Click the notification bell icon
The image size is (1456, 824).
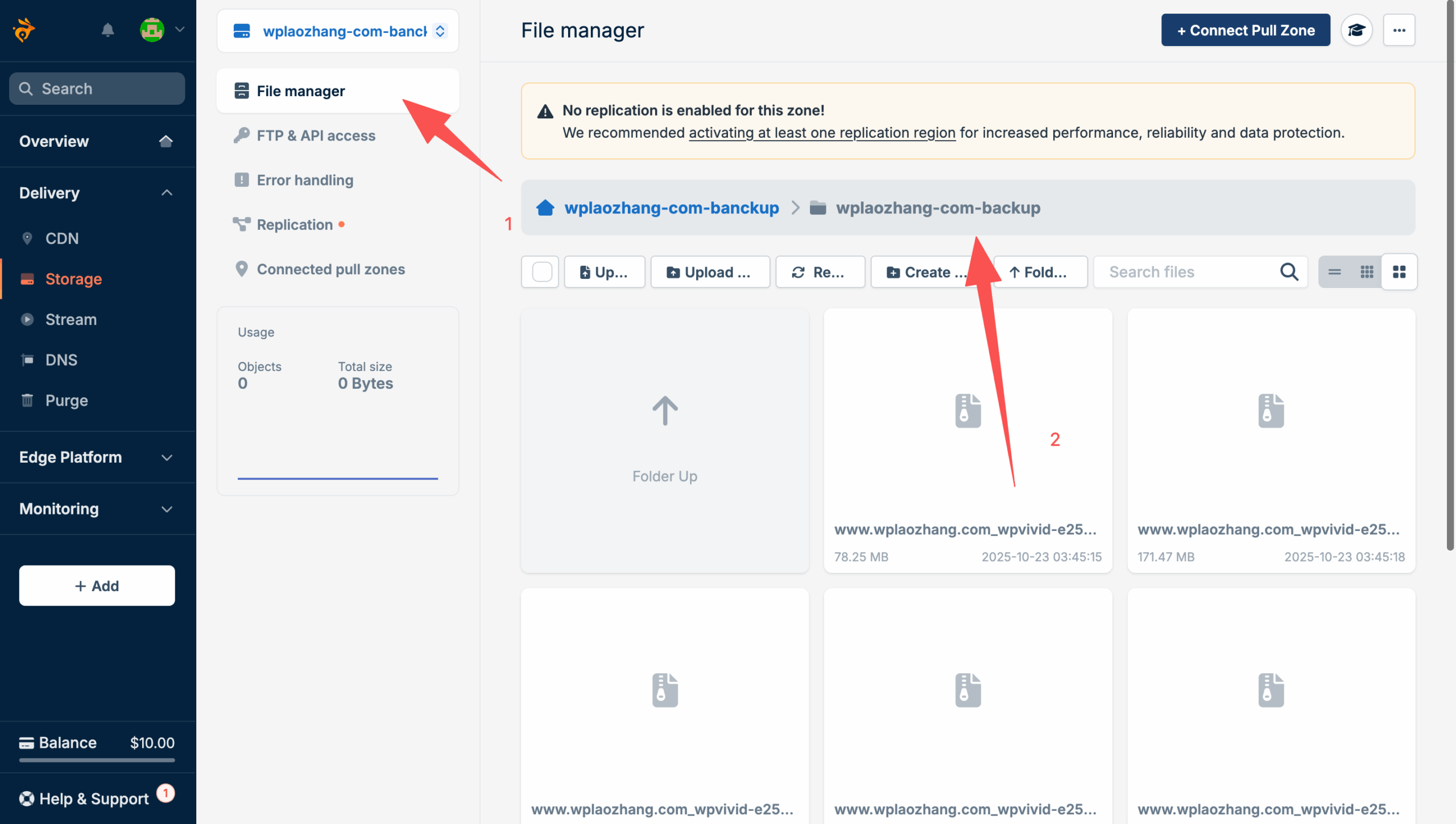click(x=107, y=30)
